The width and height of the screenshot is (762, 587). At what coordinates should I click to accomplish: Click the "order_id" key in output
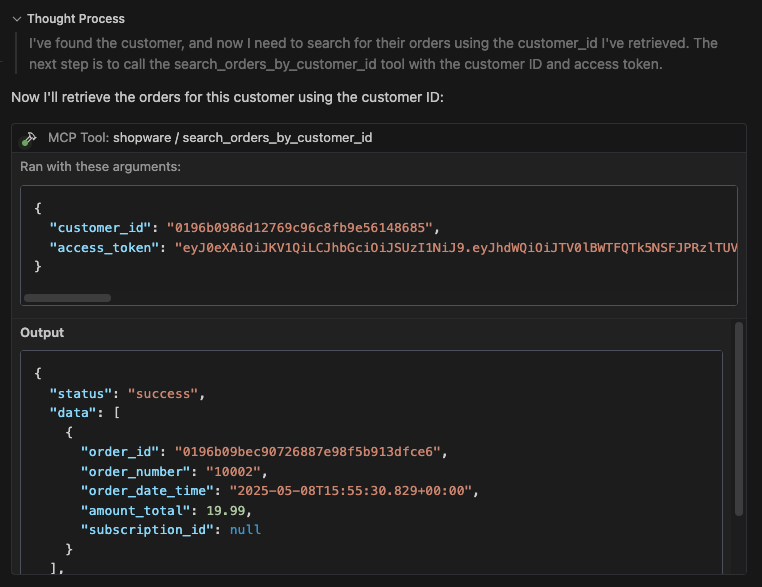pyautogui.click(x=120, y=452)
